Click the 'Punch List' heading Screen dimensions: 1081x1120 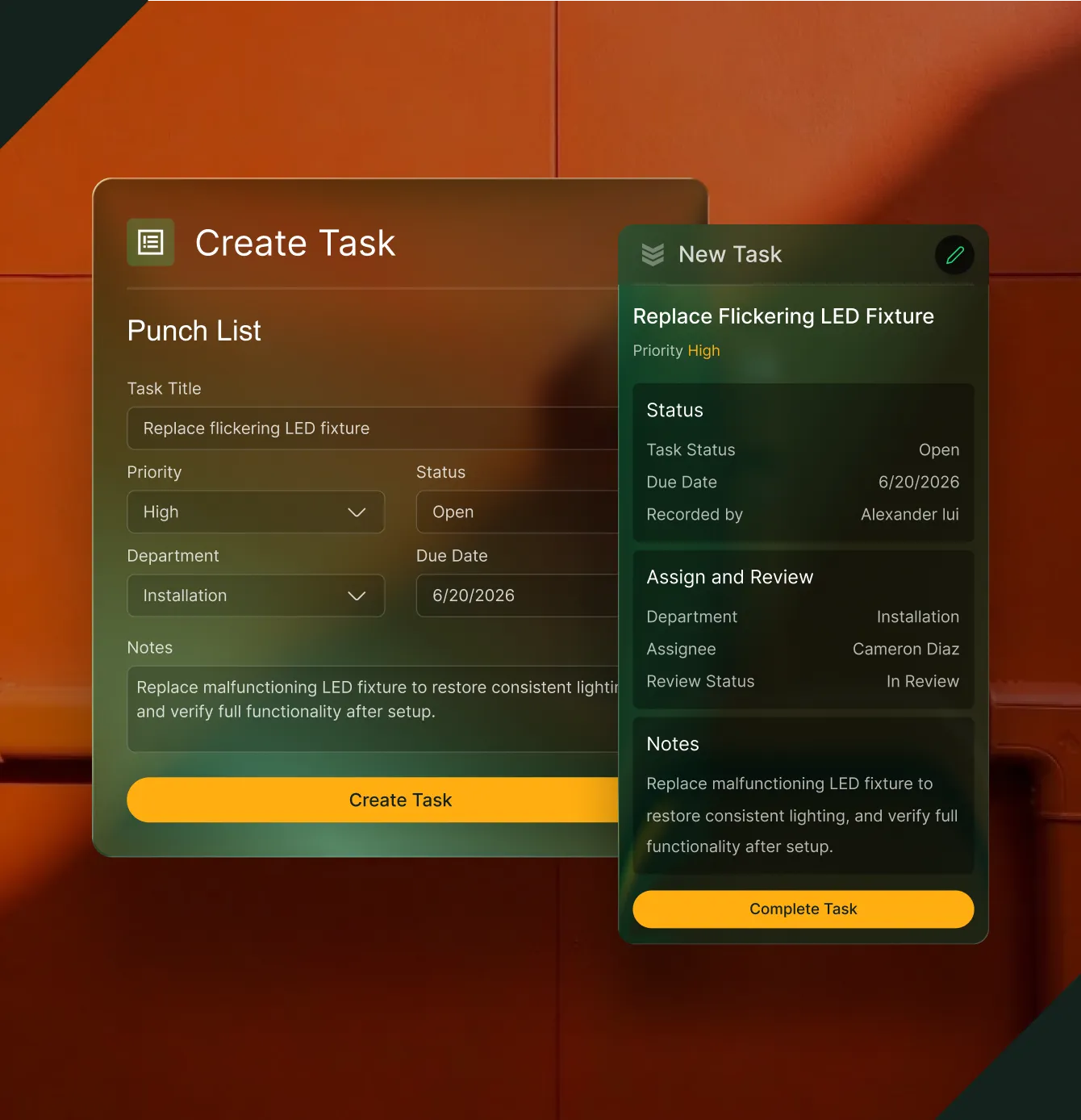point(194,331)
